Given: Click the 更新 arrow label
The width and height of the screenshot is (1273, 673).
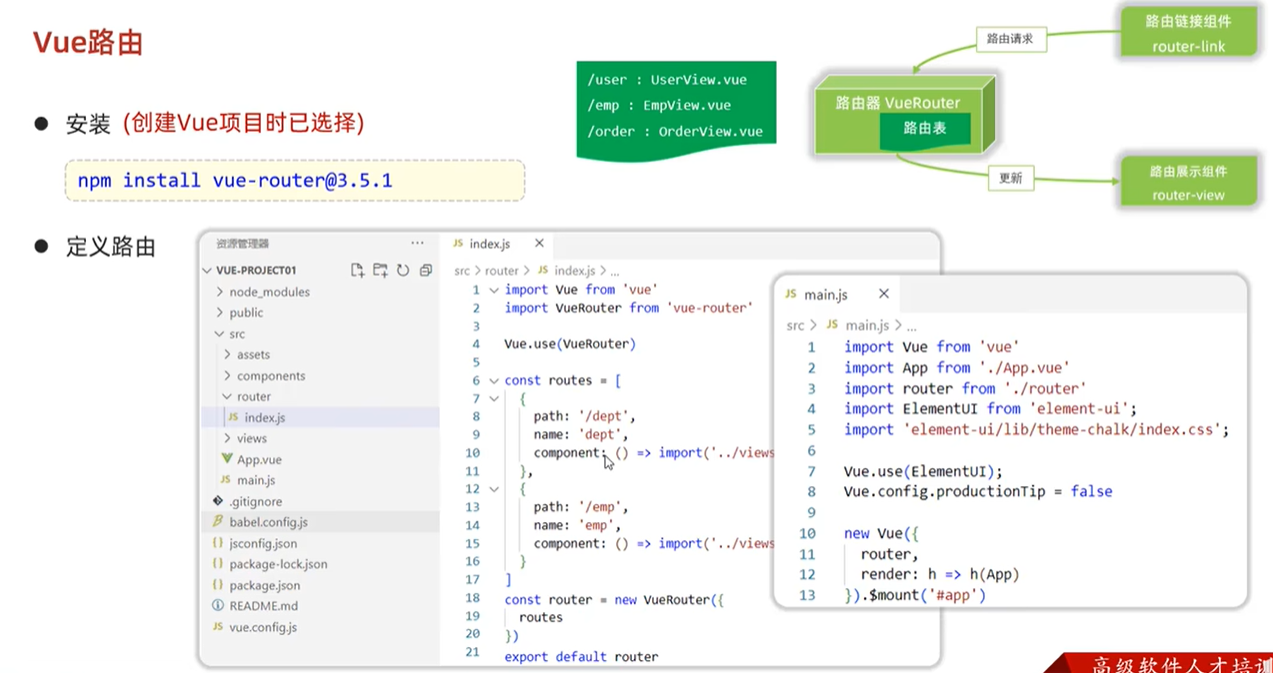Looking at the screenshot, I should point(1011,178).
